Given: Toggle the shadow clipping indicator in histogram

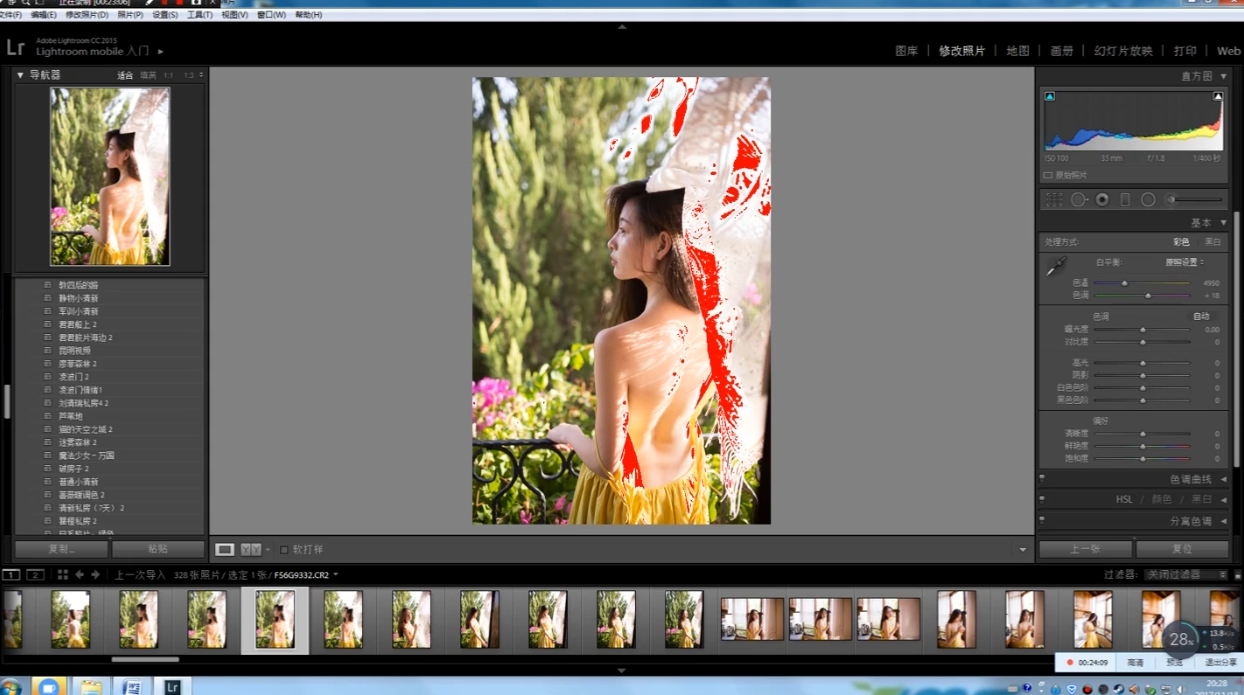Looking at the screenshot, I should pos(1049,97).
